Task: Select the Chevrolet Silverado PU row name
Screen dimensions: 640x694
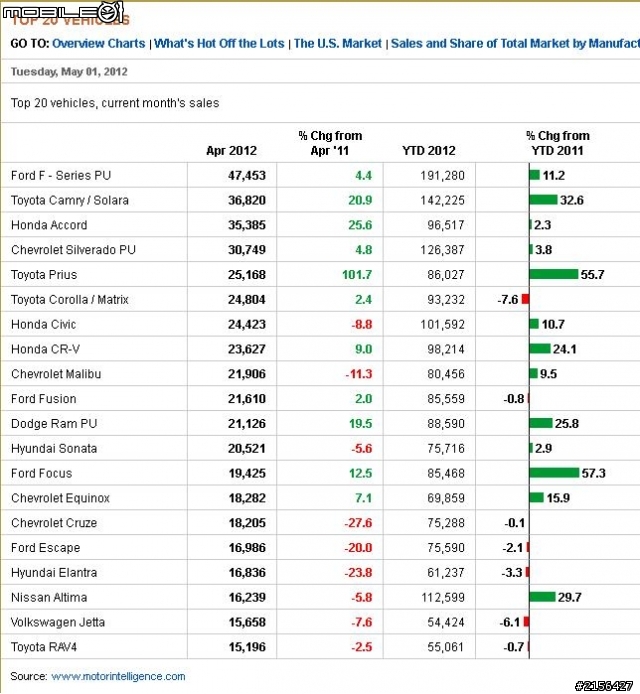Action: 73,250
